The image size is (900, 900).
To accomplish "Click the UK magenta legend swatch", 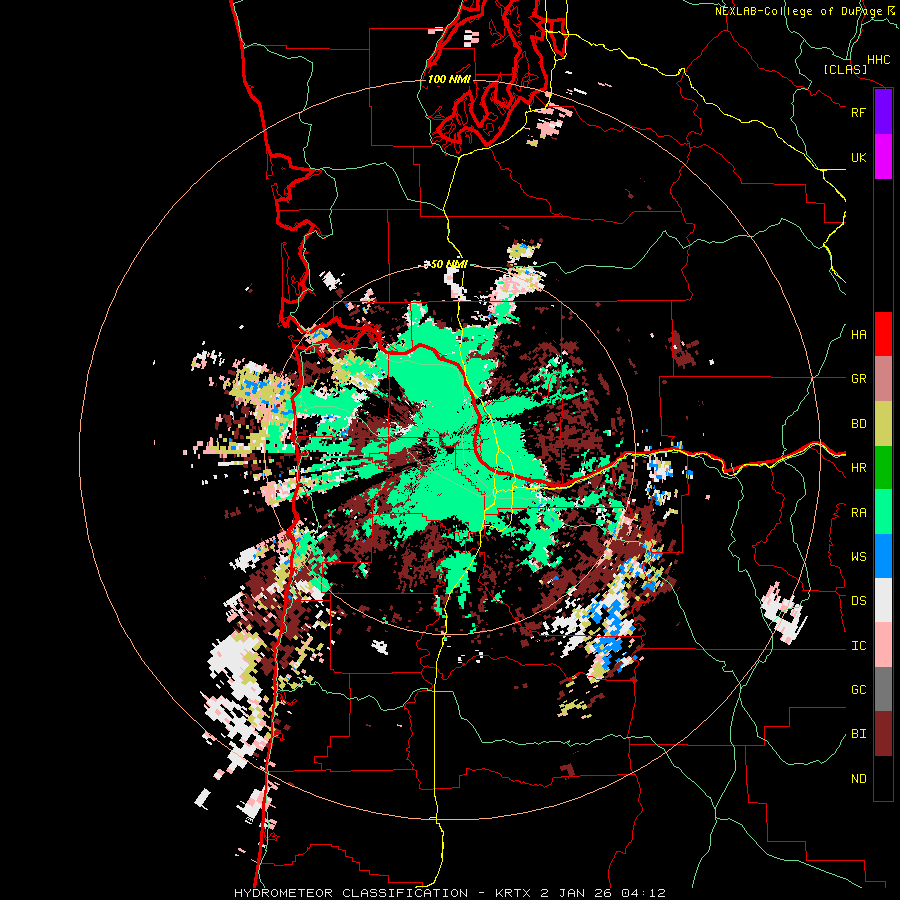I will pos(883,157).
